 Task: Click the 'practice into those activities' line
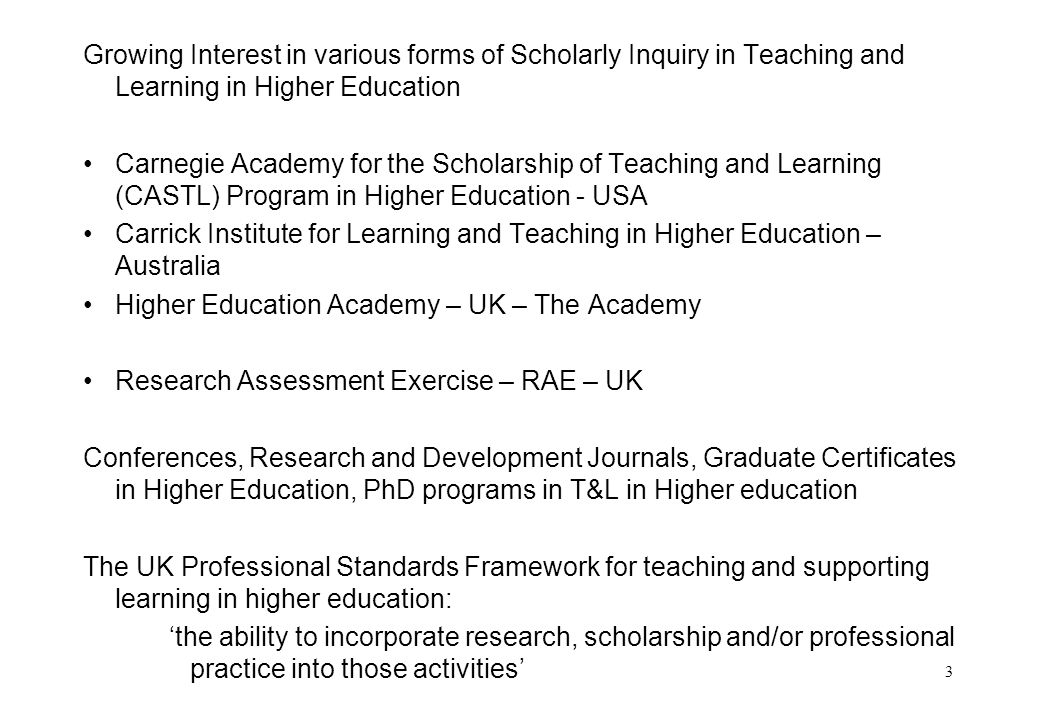point(358,668)
